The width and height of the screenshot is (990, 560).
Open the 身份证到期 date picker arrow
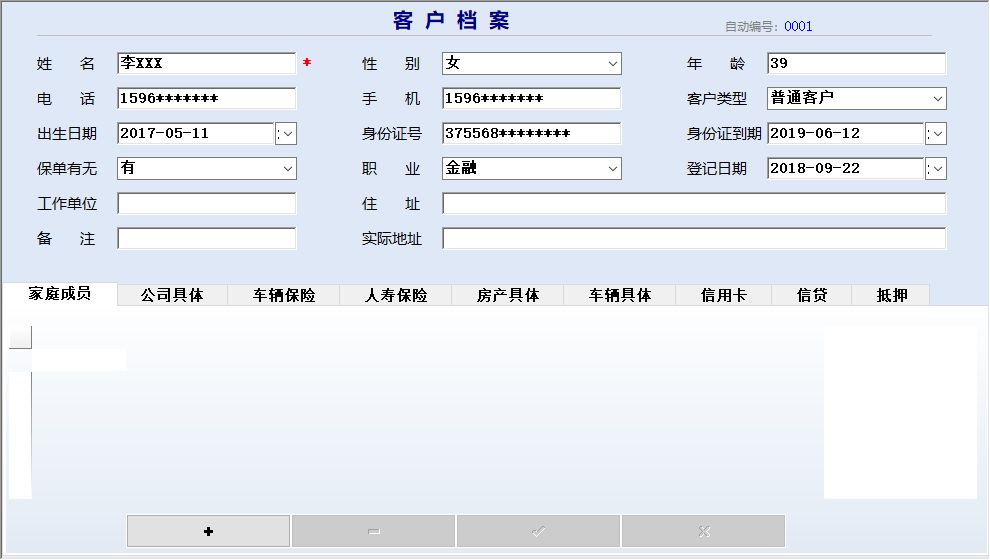(x=936, y=134)
